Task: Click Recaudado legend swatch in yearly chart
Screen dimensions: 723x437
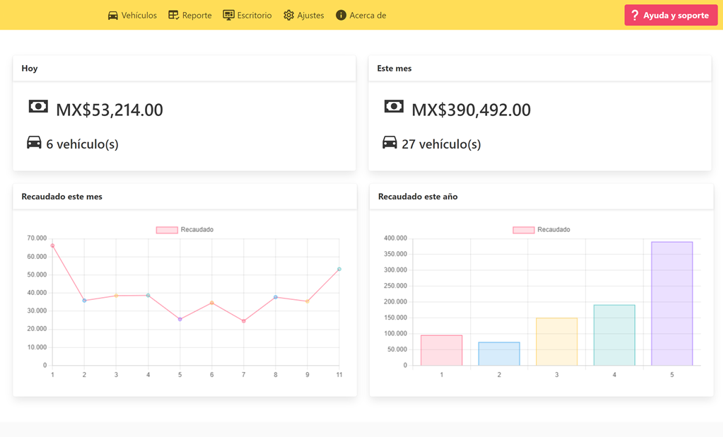Action: (523, 230)
